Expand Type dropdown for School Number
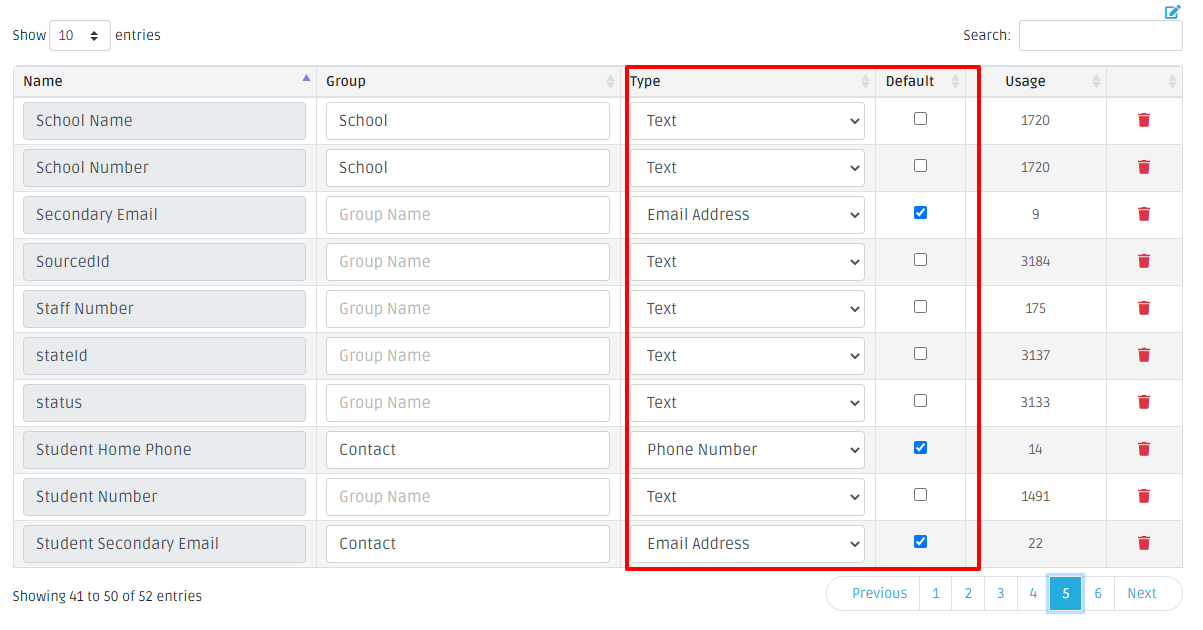Image resolution: width=1203 pixels, height=630 pixels. 747,168
